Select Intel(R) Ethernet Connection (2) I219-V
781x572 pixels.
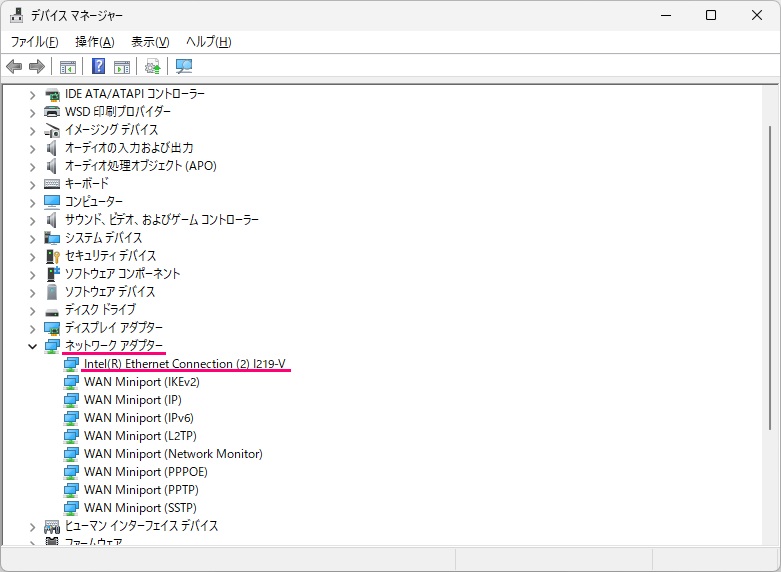coord(186,364)
